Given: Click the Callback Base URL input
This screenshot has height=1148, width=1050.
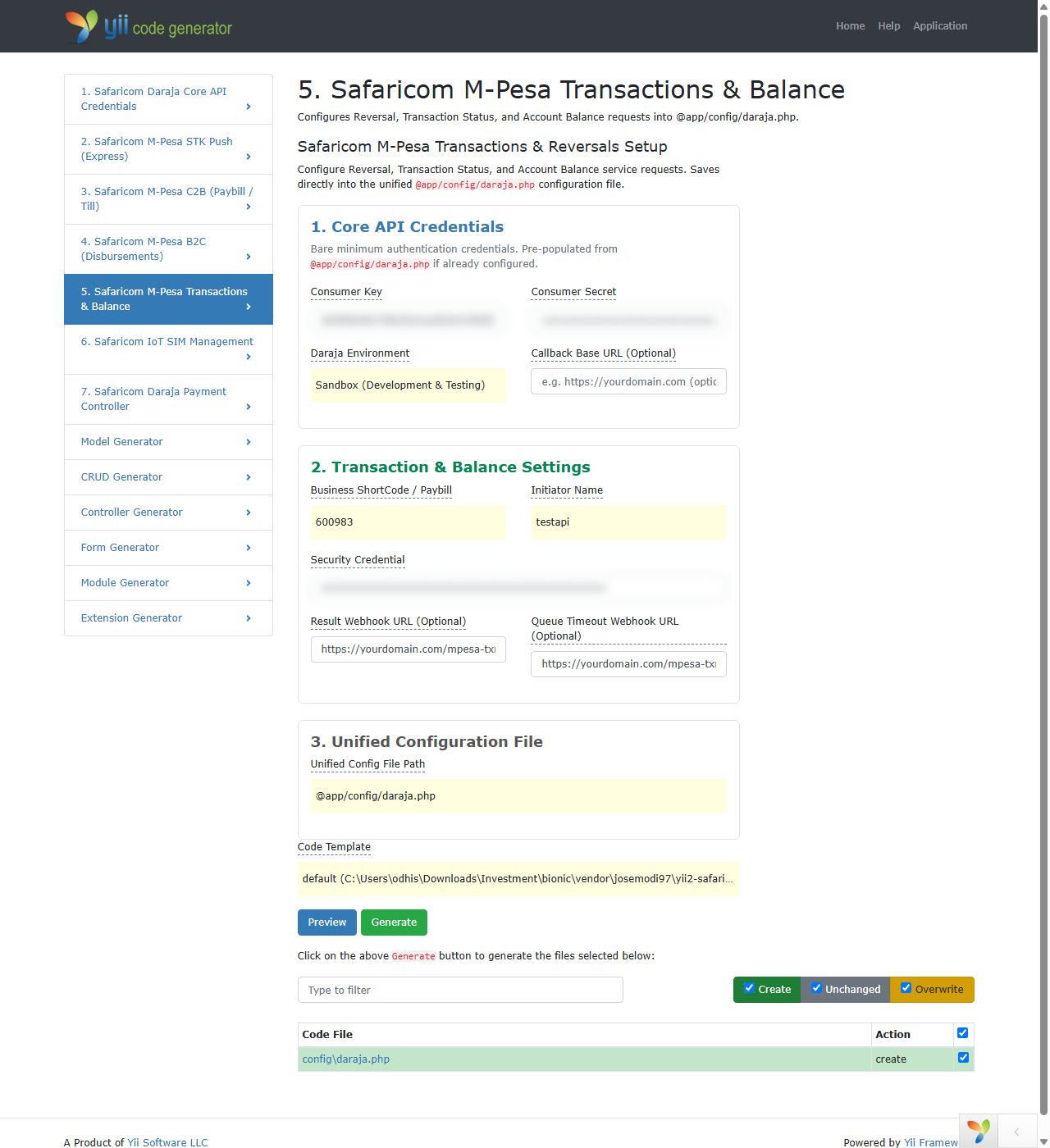Looking at the screenshot, I should click(x=628, y=381).
